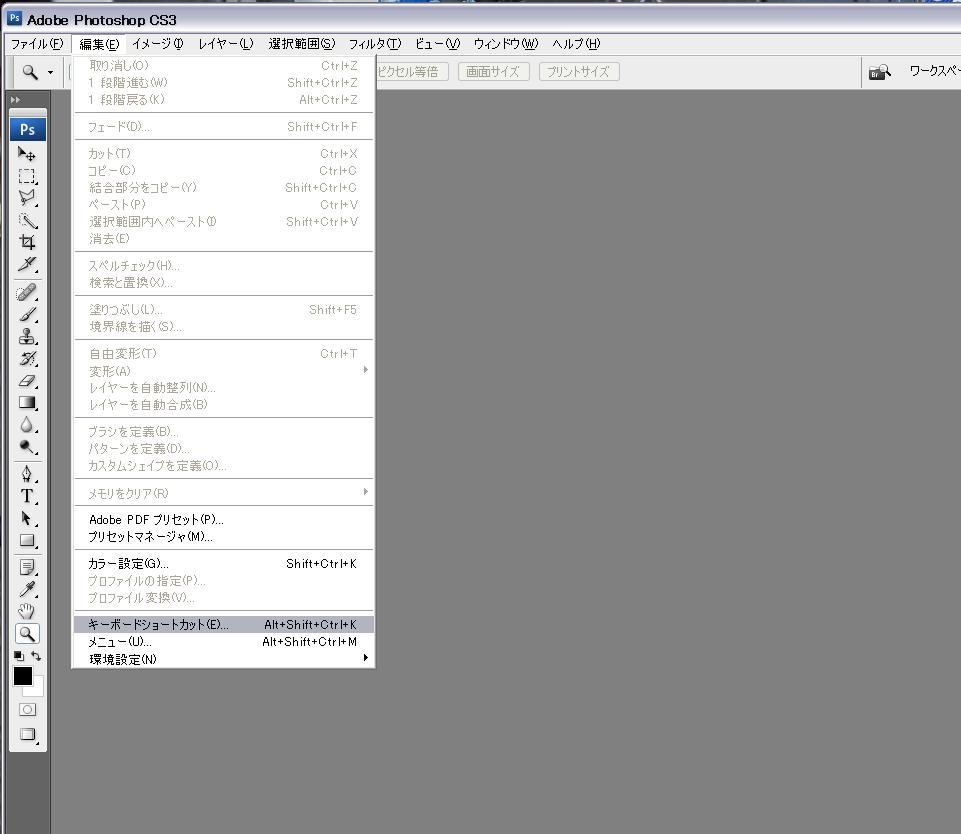Open the ビュー(V) menu

click(x=437, y=44)
